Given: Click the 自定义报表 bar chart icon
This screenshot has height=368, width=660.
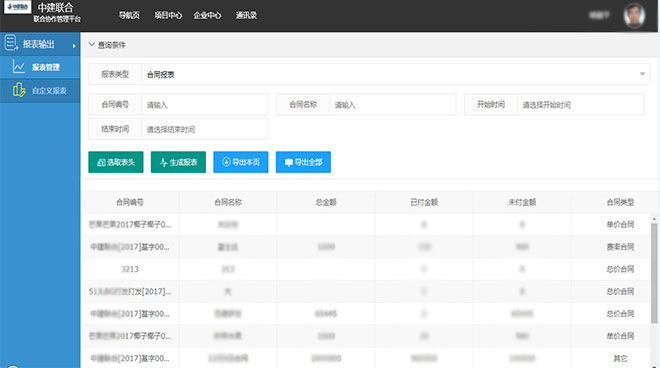Looking at the screenshot, I should pyautogui.click(x=19, y=90).
